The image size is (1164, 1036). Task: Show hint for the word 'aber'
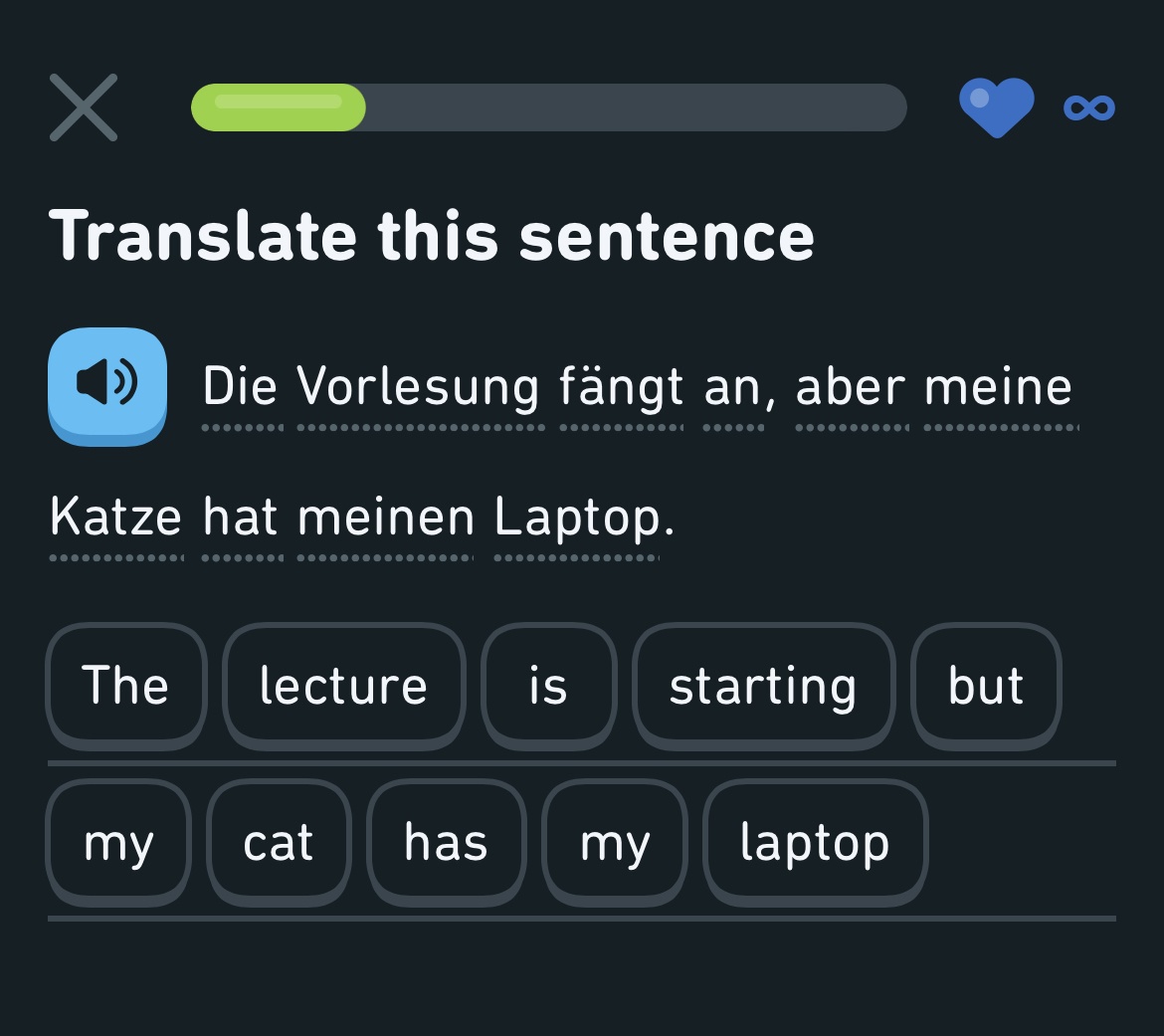[851, 388]
